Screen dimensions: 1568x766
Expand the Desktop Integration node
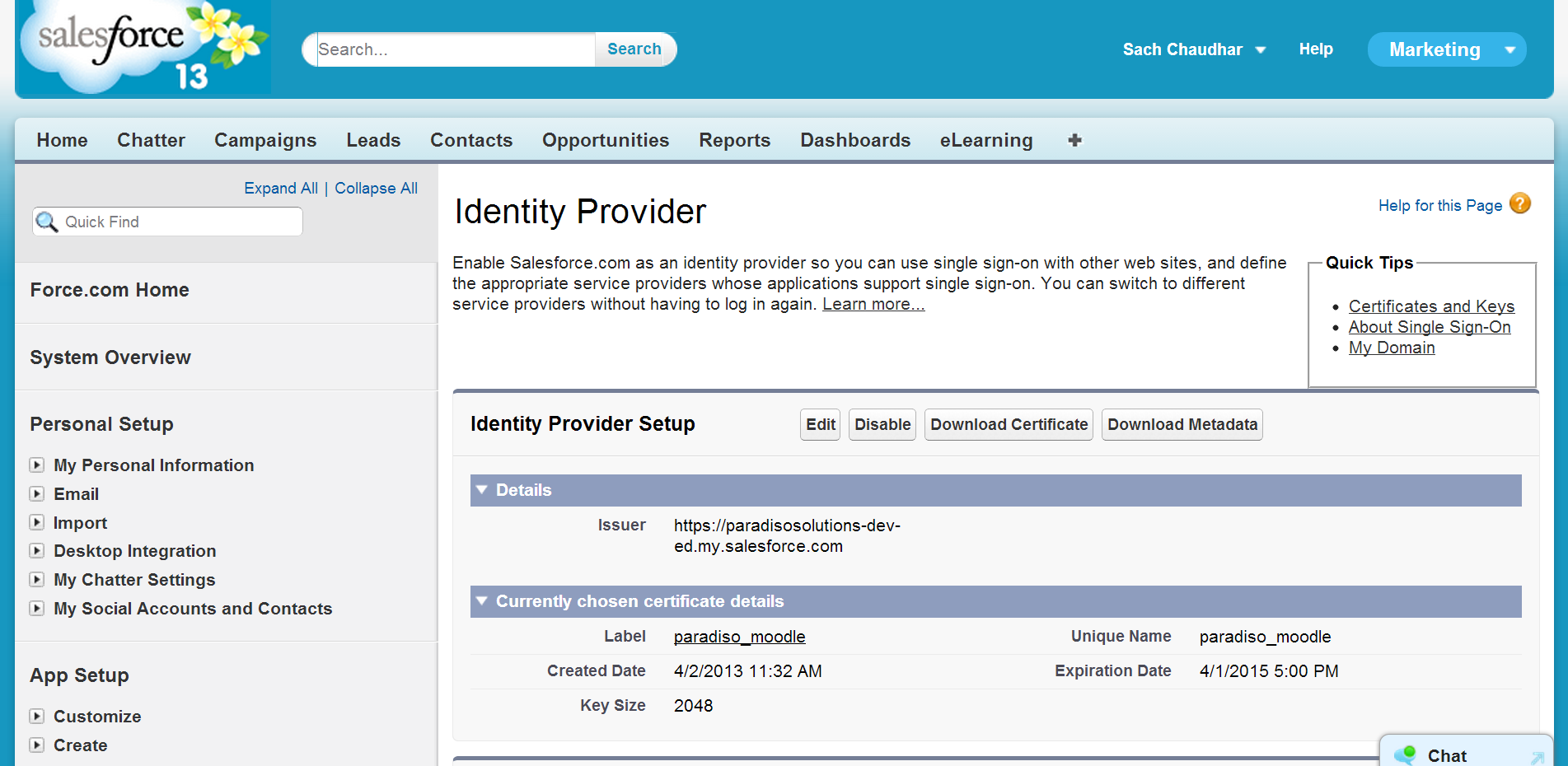pyautogui.click(x=37, y=551)
